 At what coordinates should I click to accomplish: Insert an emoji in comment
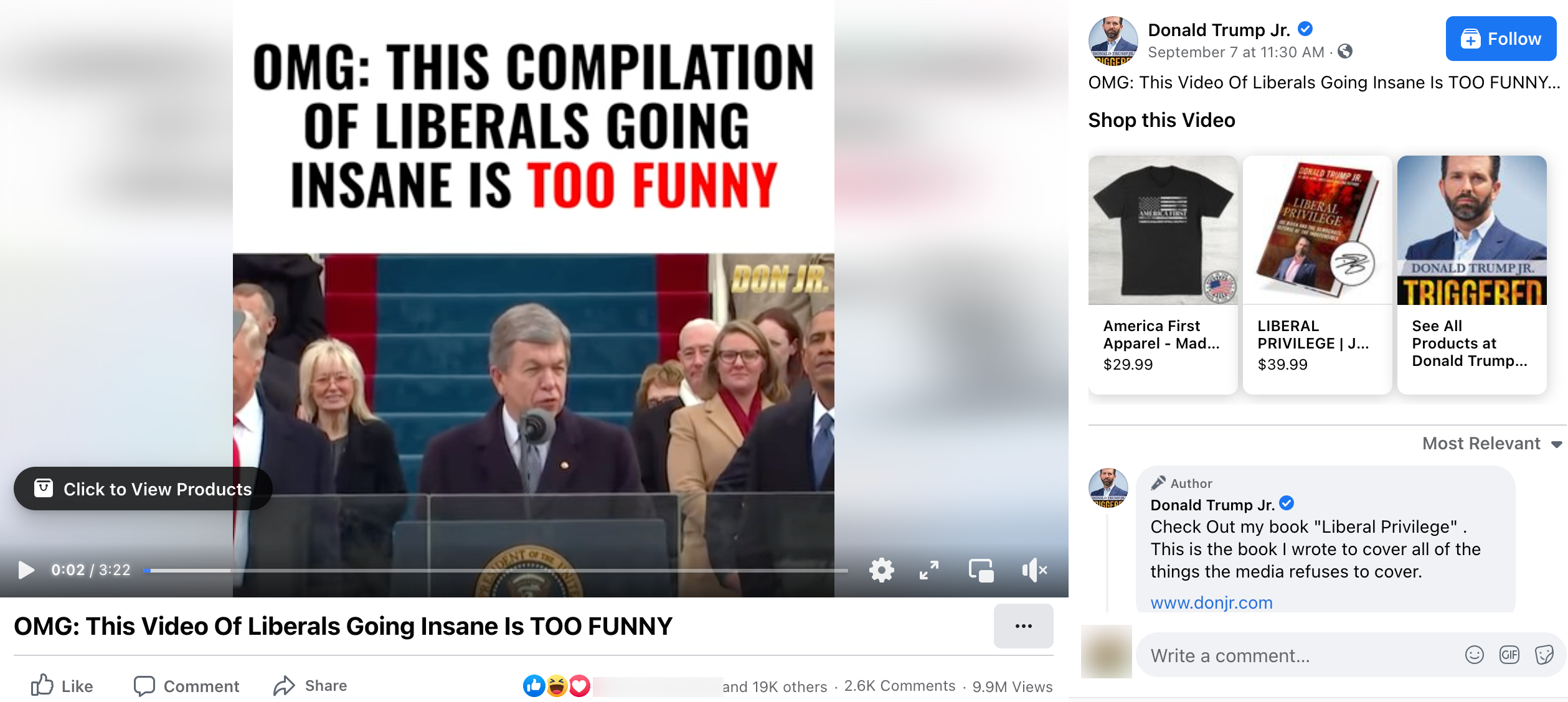[x=1474, y=655]
